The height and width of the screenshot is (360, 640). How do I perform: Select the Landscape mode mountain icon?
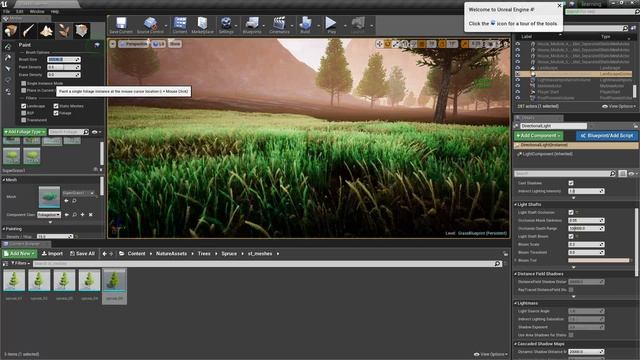46,31
